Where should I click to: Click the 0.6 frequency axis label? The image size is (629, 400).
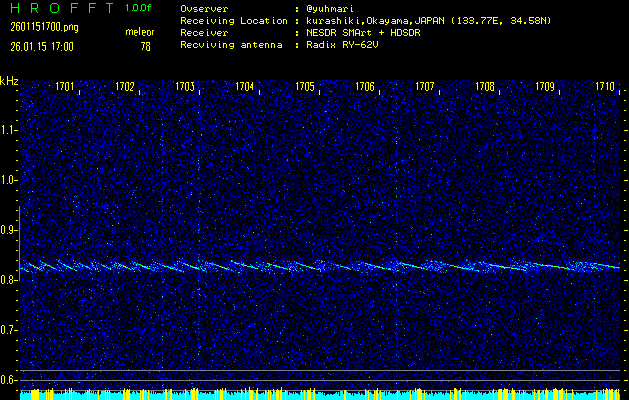(9, 379)
